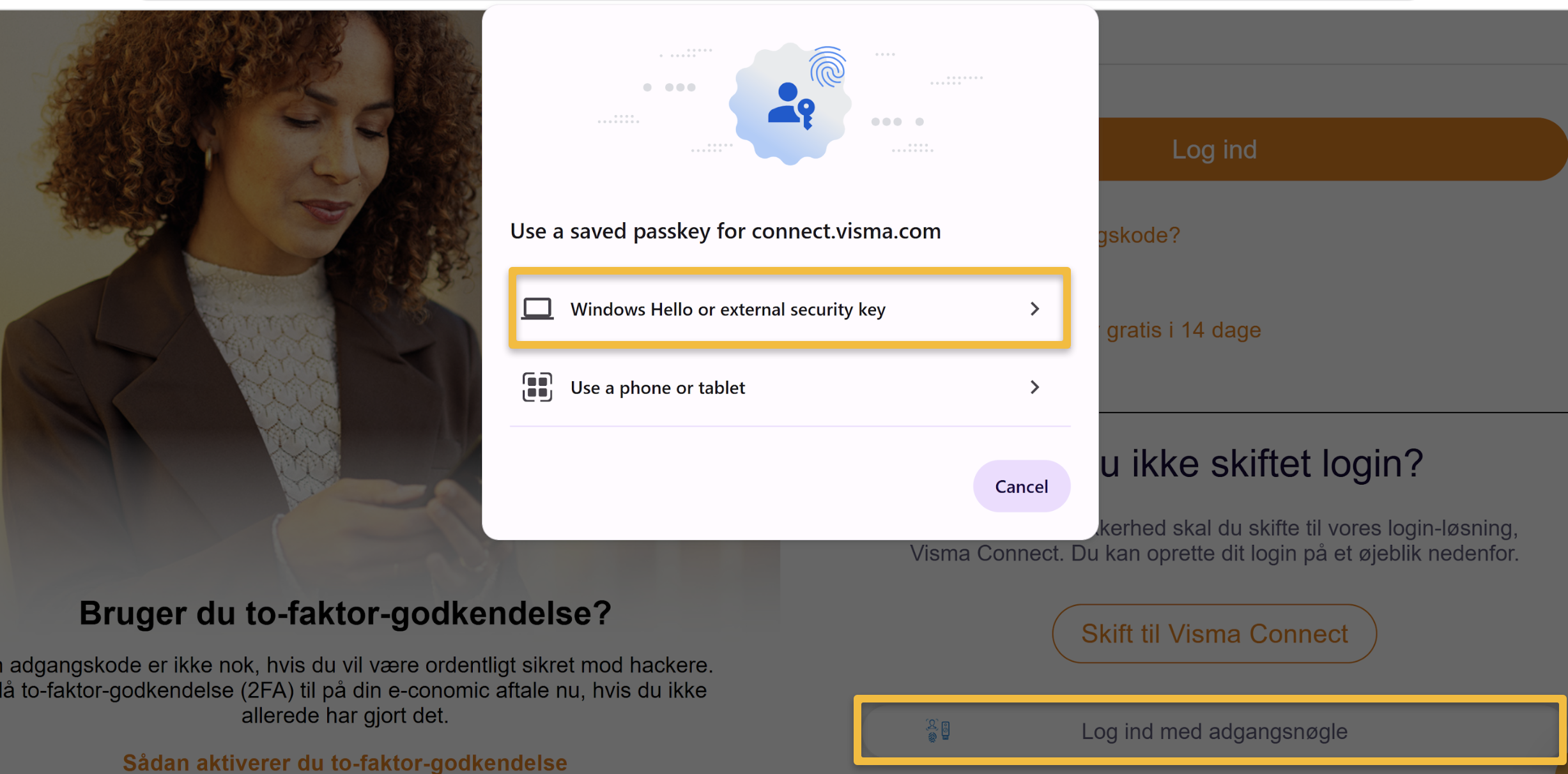Expand the Windows Hello option via its chevron

tap(1035, 308)
